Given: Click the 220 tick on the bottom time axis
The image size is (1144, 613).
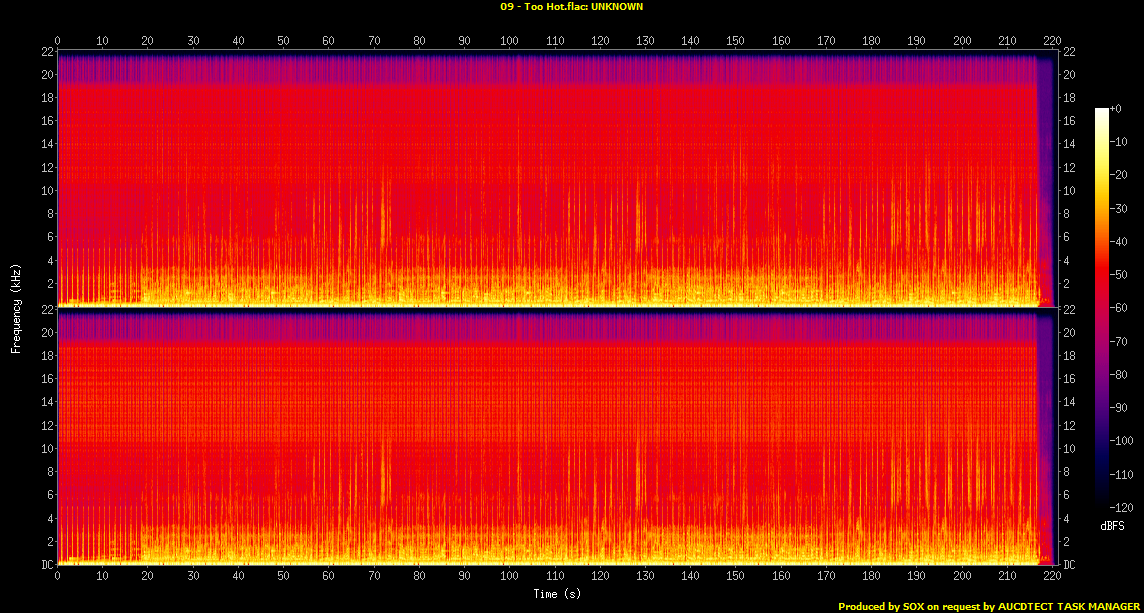Looking at the screenshot, I should (x=1053, y=576).
